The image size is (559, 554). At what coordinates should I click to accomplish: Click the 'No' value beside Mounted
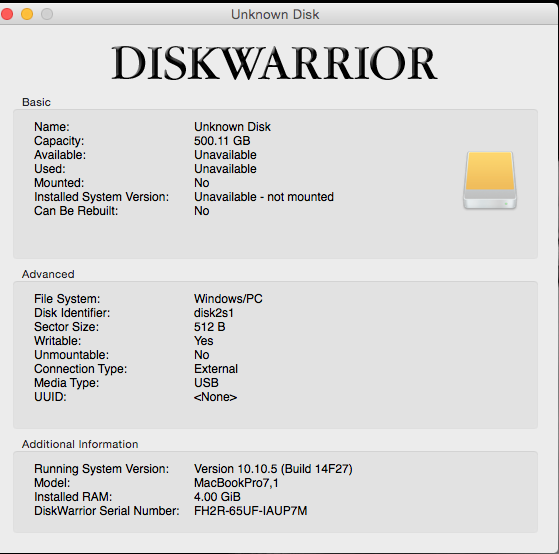click(x=201, y=183)
